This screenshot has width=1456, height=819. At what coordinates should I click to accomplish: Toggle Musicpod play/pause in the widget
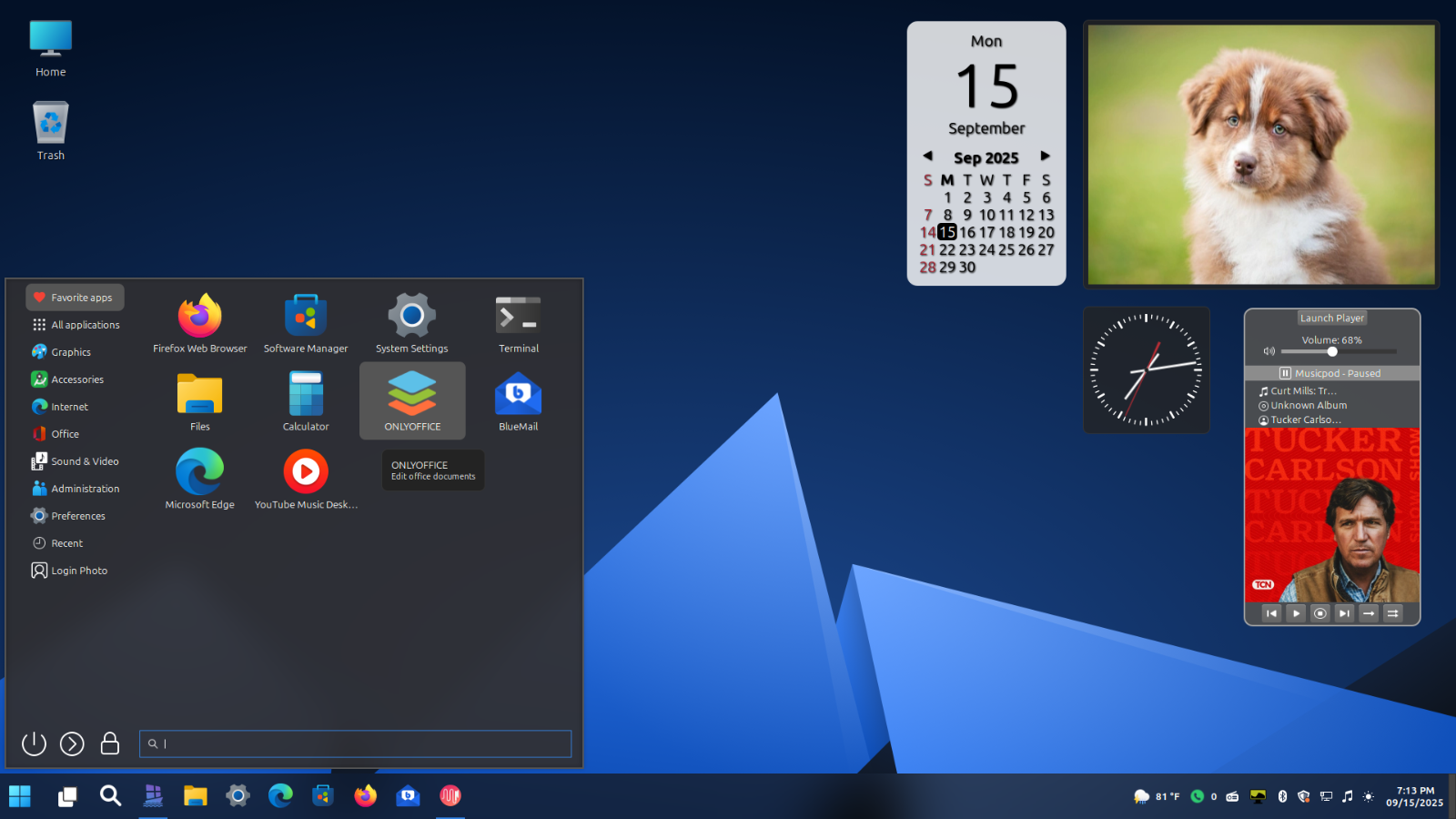pyautogui.click(x=1296, y=613)
